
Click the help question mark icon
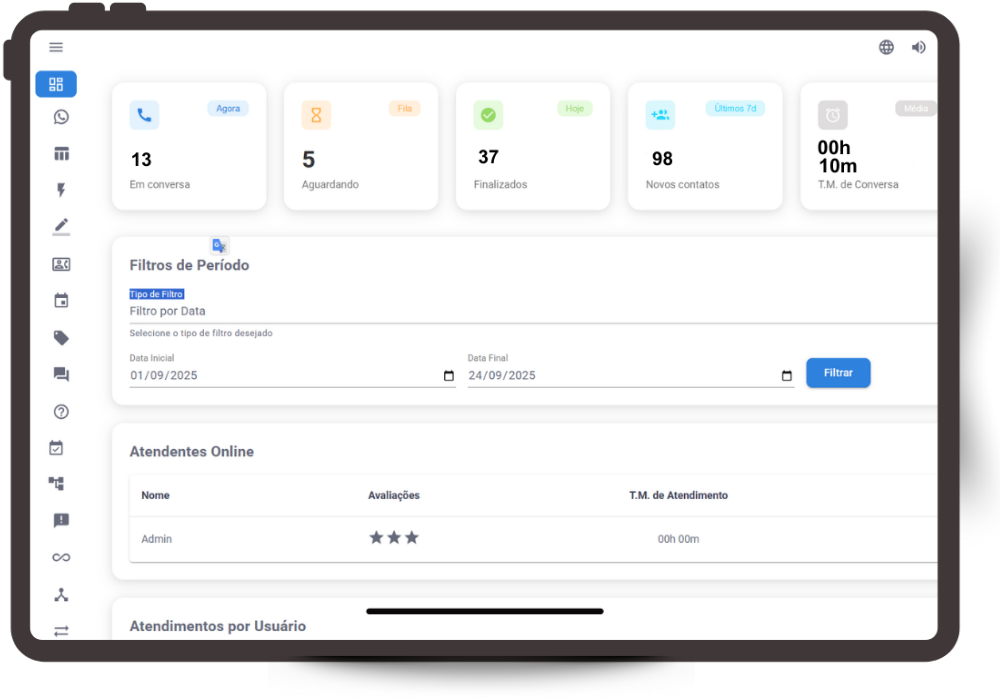point(61,411)
